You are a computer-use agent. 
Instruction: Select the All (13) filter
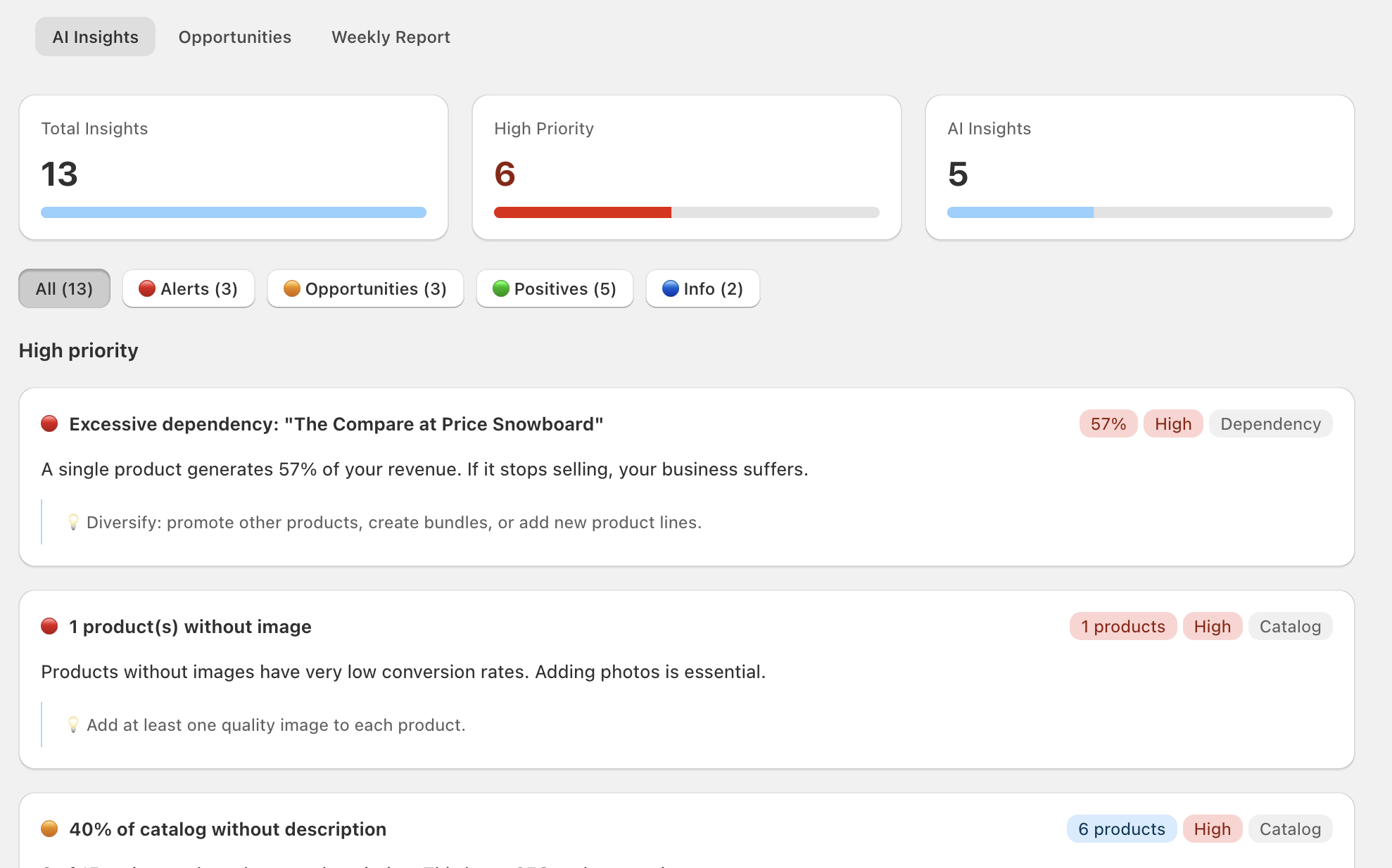click(x=64, y=288)
